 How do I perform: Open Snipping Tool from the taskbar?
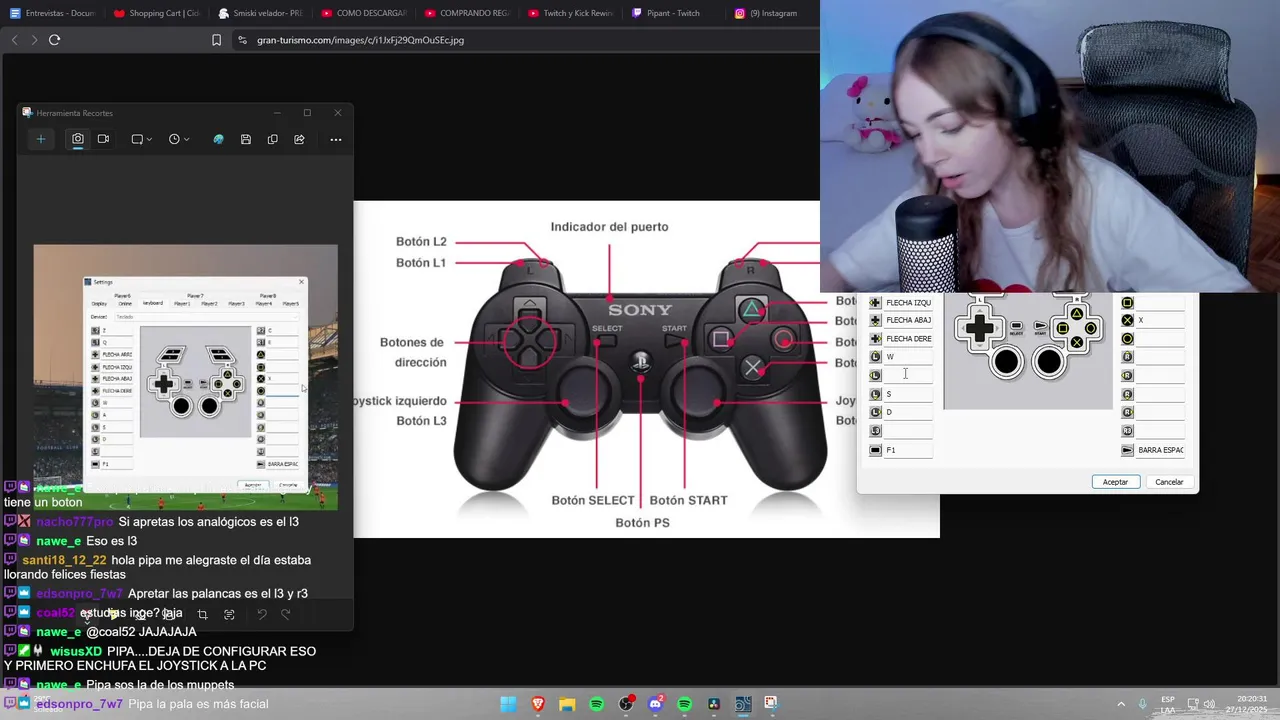click(x=771, y=704)
